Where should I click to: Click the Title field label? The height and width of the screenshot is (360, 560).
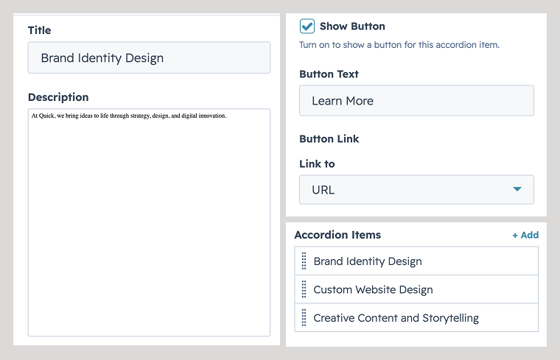[x=40, y=30]
